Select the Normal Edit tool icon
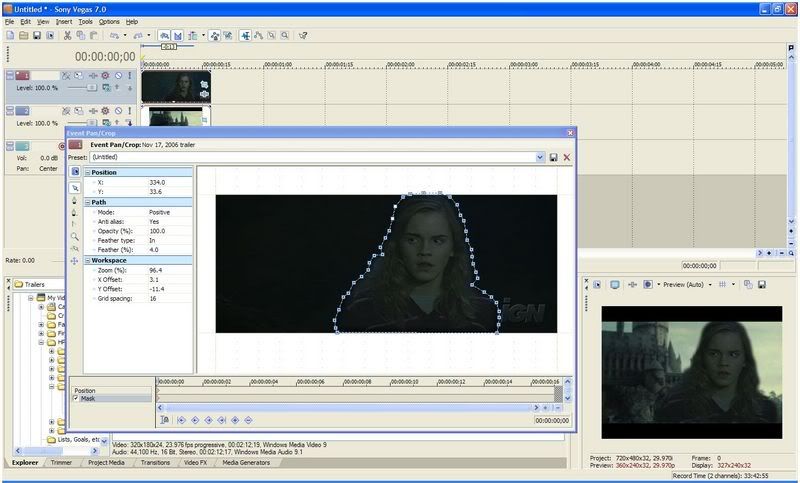Viewport: 800px width, 483px height. point(245,35)
